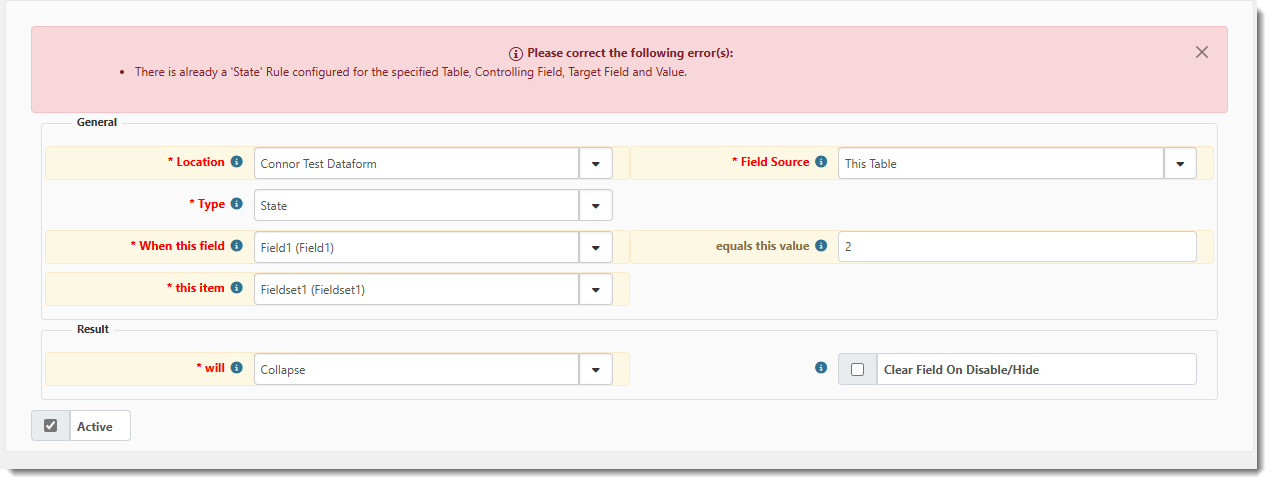The image size is (1272, 484).
Task: Expand the will dropdown showing Collapse
Action: (x=595, y=369)
